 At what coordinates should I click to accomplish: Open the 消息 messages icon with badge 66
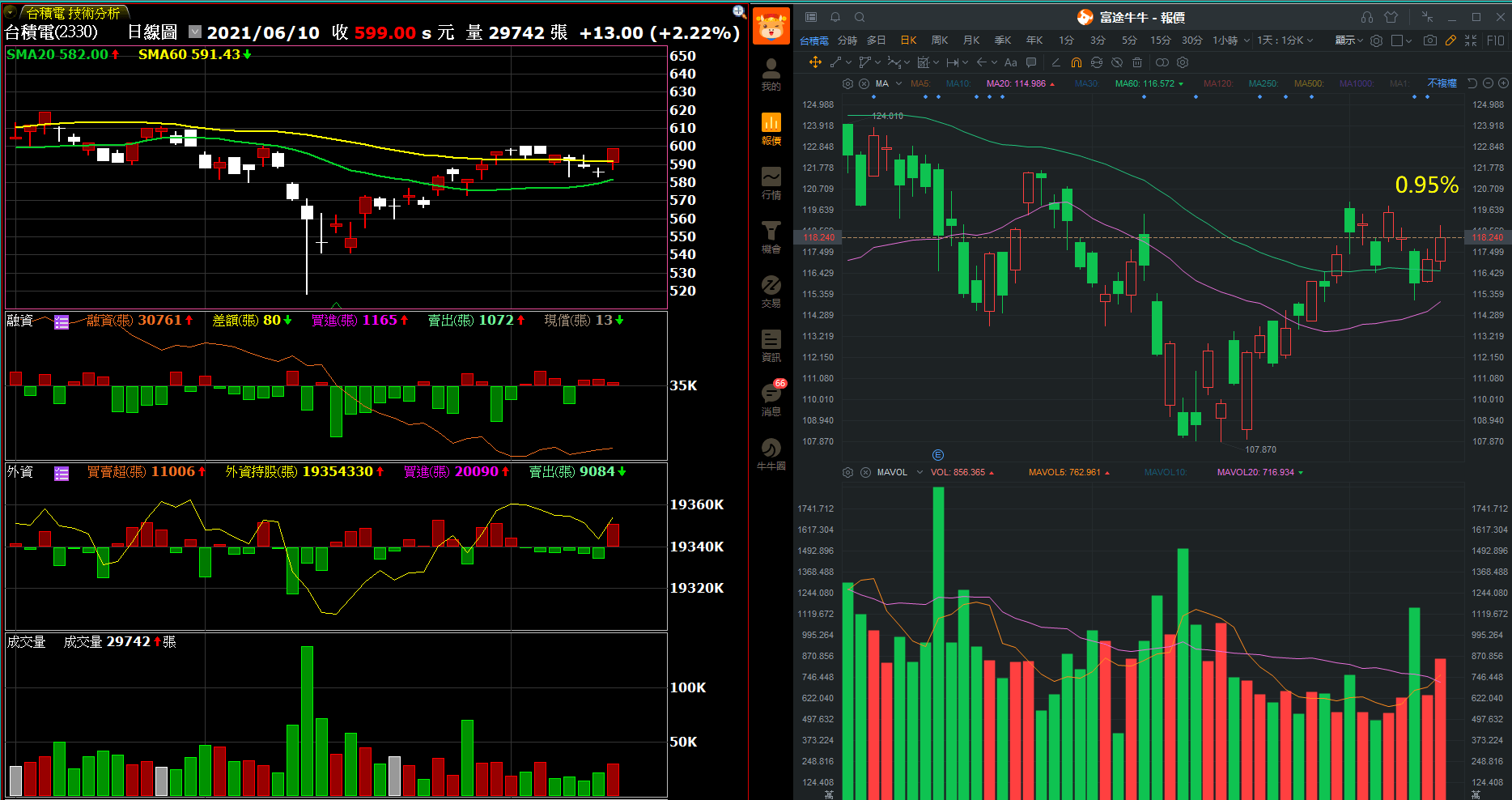(x=771, y=398)
